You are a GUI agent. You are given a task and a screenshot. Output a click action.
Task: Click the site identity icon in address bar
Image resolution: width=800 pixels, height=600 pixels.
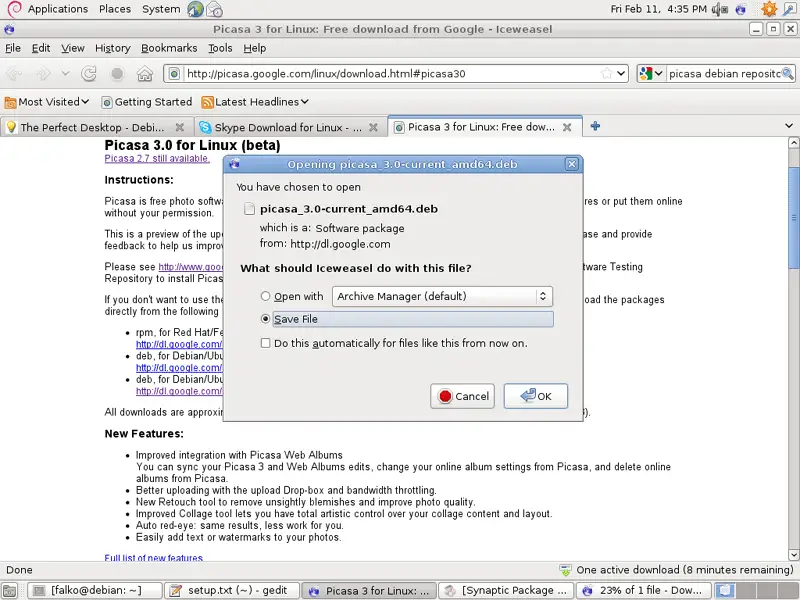pos(174,73)
